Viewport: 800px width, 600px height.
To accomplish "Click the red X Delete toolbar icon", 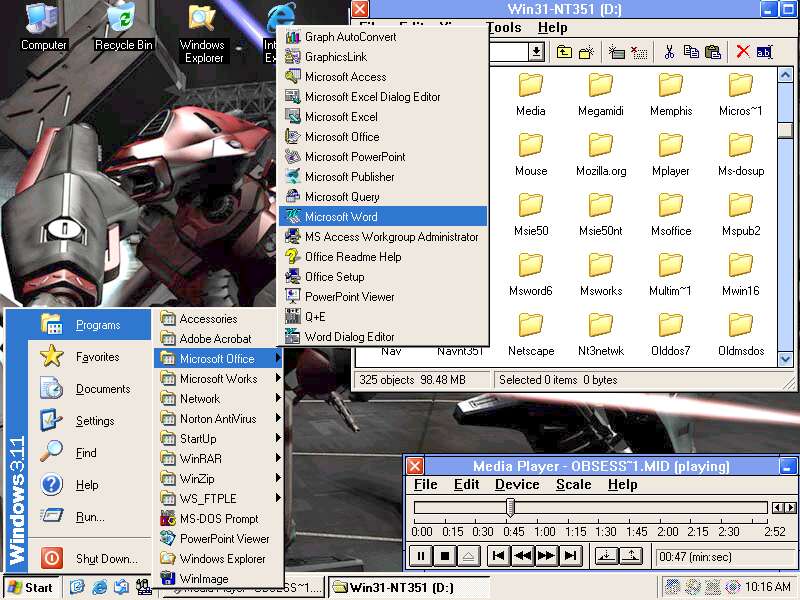I will (x=742, y=52).
